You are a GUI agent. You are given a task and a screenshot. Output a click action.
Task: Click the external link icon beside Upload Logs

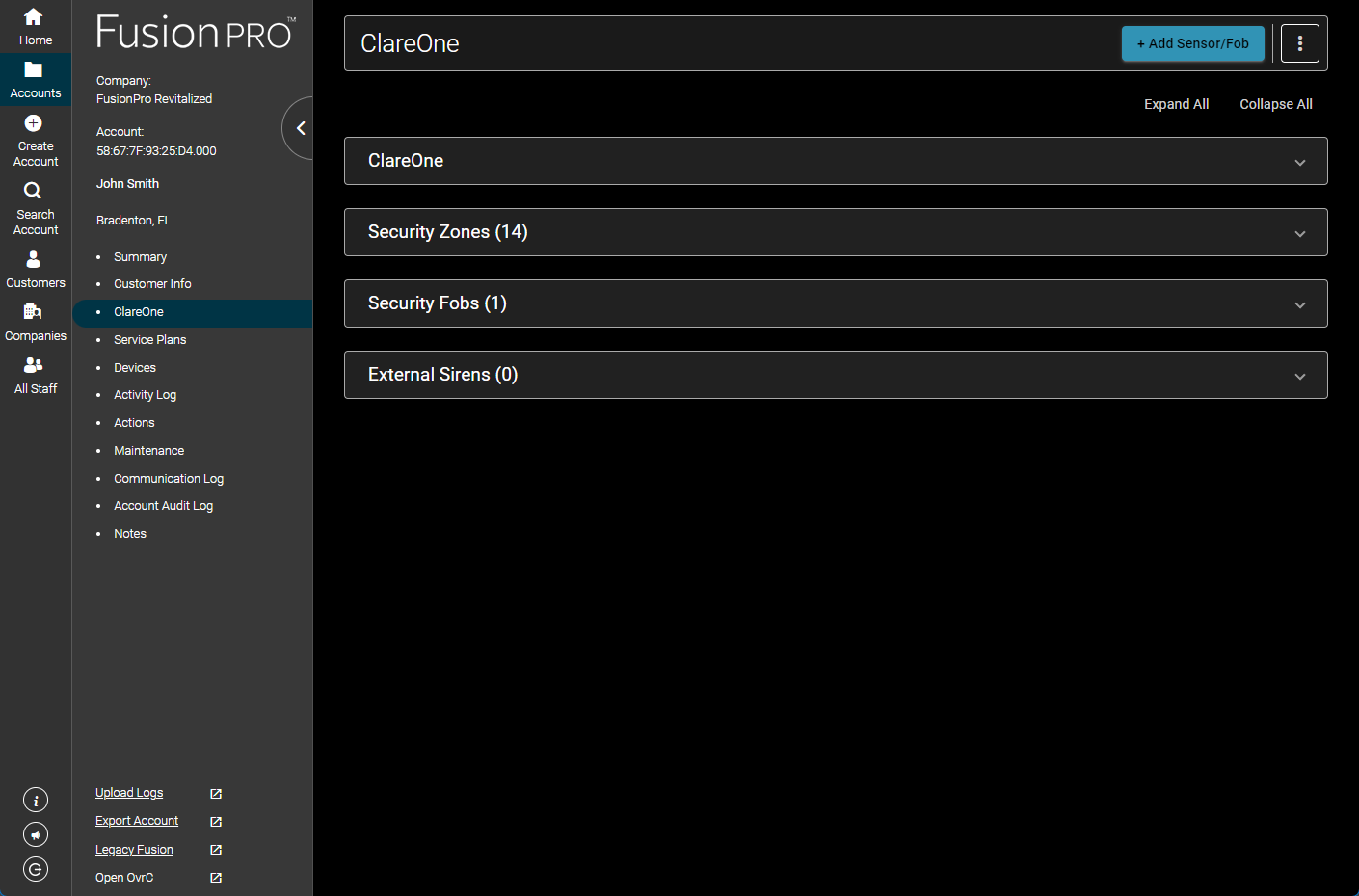point(214,793)
